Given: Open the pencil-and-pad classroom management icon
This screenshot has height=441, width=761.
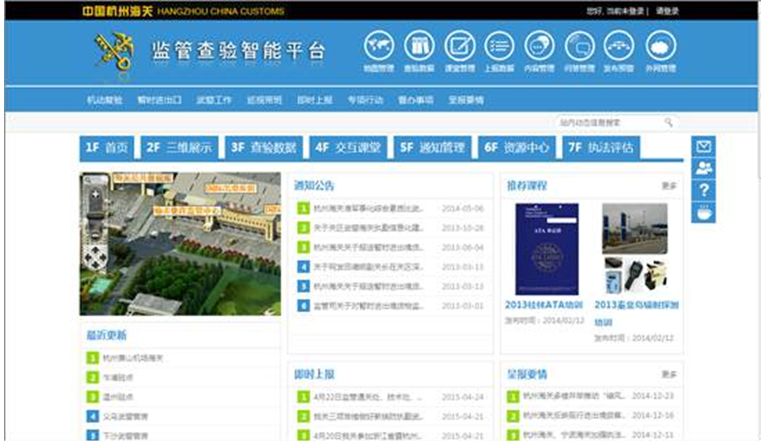Looking at the screenshot, I should 459,46.
